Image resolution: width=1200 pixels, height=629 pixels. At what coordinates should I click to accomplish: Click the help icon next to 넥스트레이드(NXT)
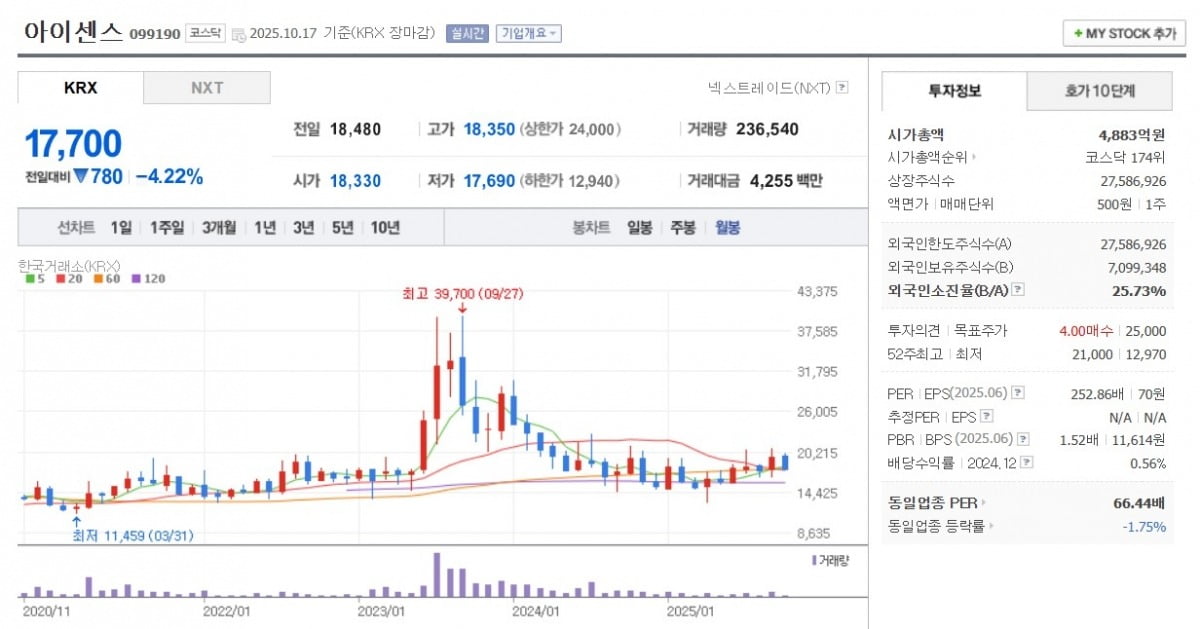click(842, 88)
